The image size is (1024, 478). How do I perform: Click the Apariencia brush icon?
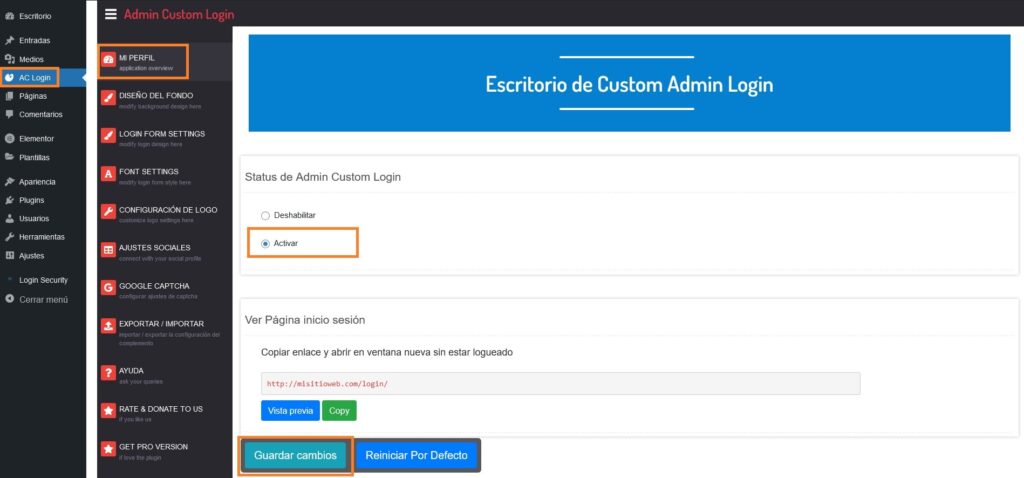pyautogui.click(x=9, y=182)
